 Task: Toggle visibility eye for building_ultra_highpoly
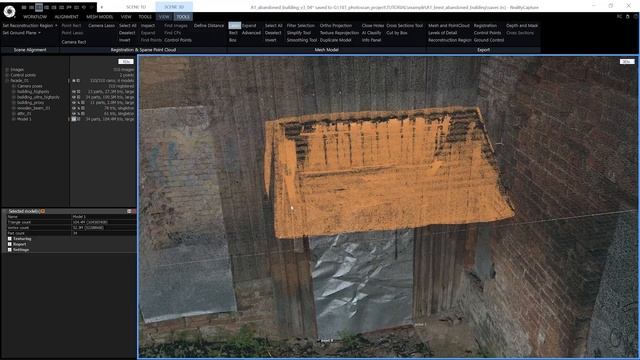[74, 97]
